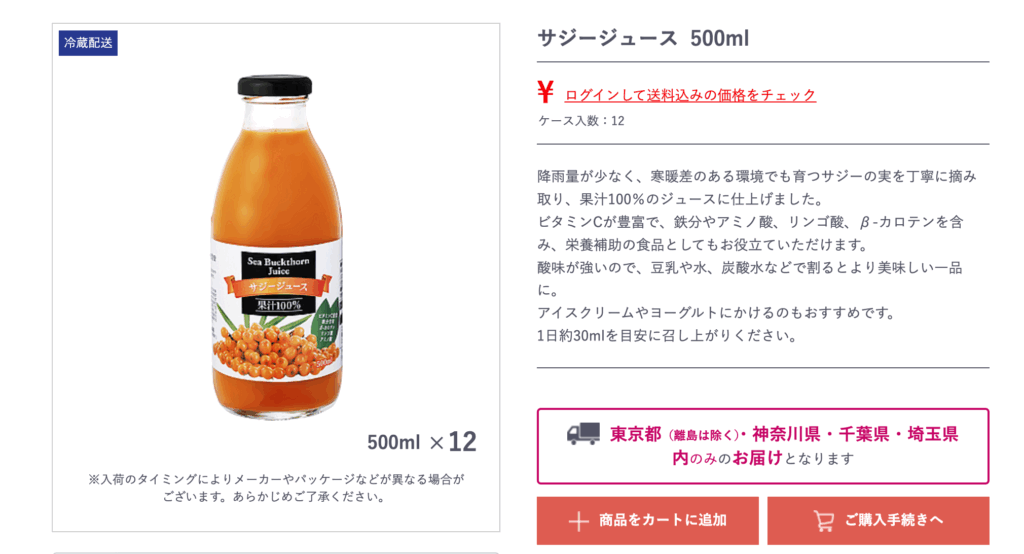Image resolution: width=1024 pixels, height=554 pixels.
Task: Click the plus icon on add-to-cart button
Action: point(579,521)
